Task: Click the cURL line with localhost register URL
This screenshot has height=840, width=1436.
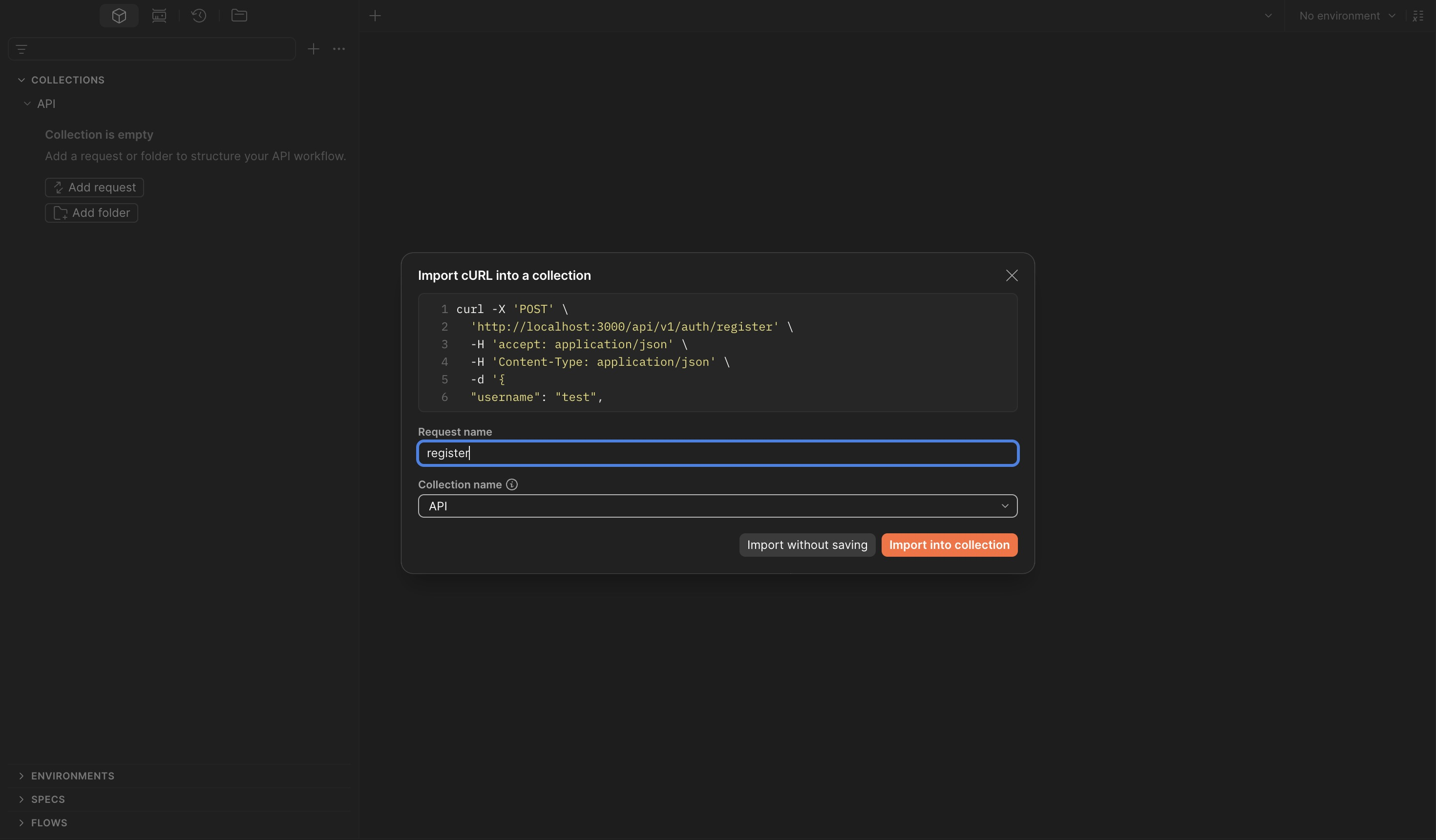Action: coord(632,327)
